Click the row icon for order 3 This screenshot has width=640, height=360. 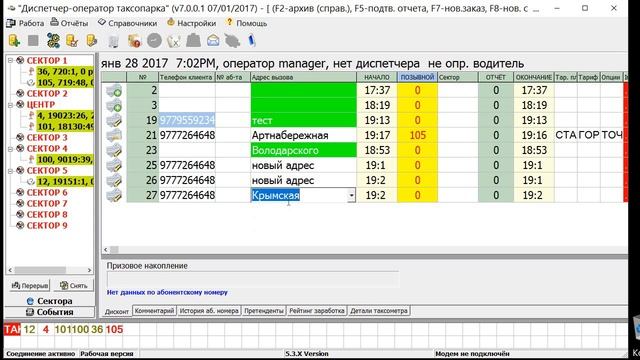[x=114, y=105]
